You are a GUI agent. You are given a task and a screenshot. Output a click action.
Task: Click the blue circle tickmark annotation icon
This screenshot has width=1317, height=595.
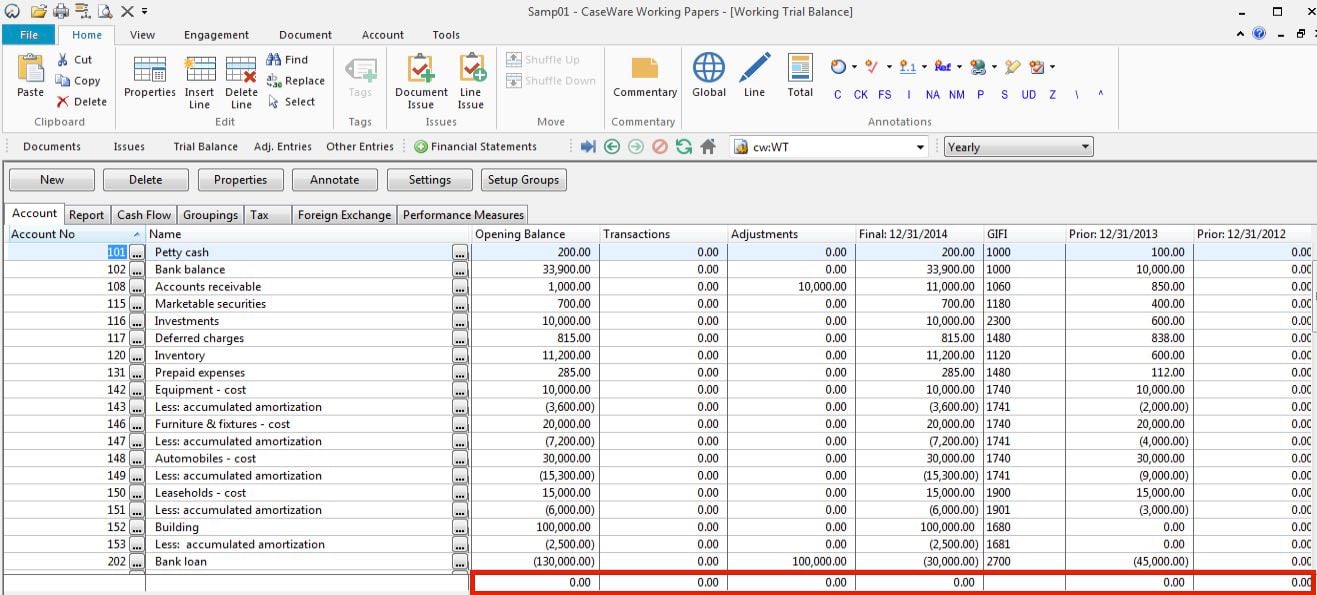coord(837,67)
